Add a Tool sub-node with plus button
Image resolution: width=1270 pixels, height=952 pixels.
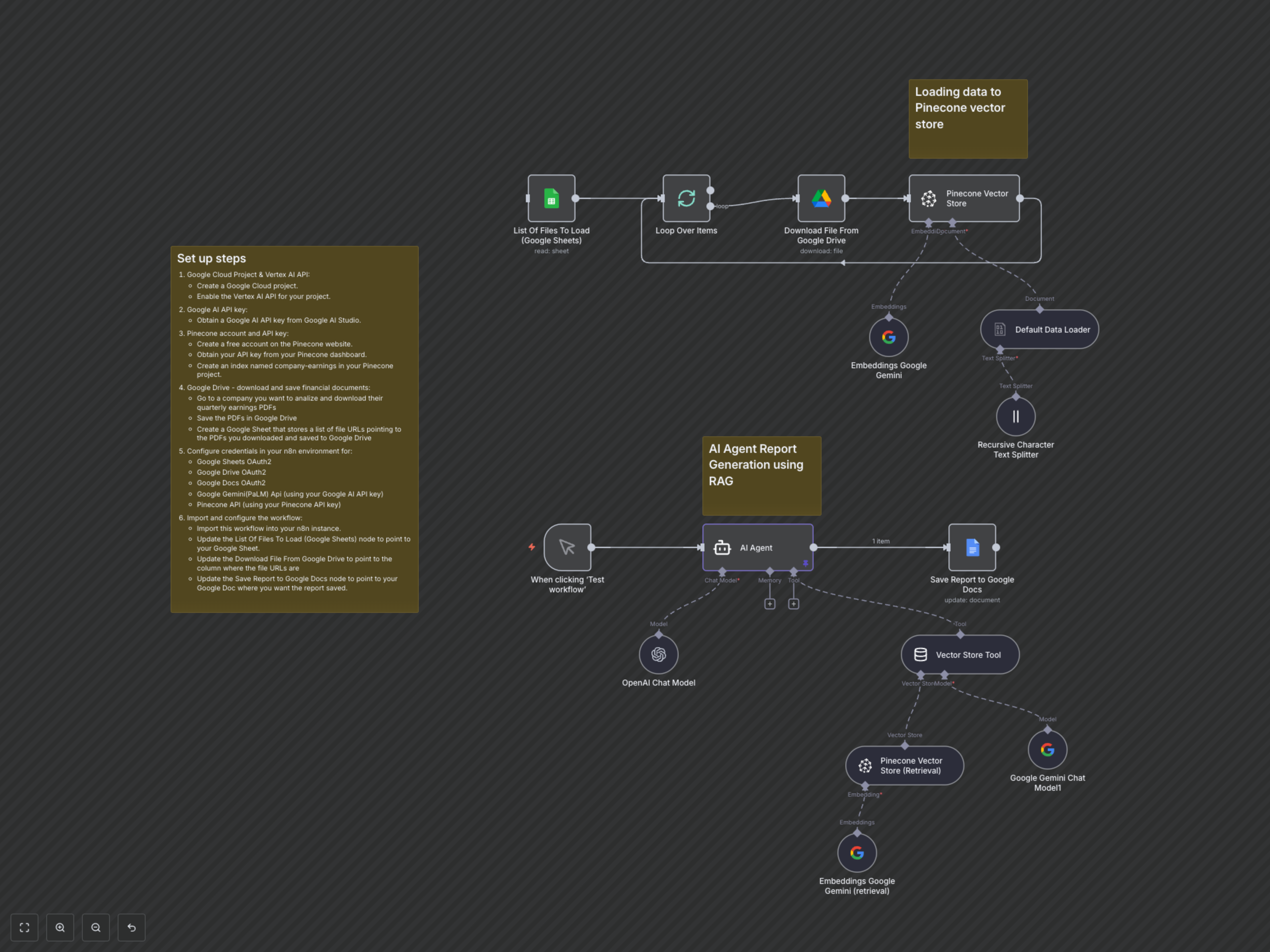tap(793, 604)
